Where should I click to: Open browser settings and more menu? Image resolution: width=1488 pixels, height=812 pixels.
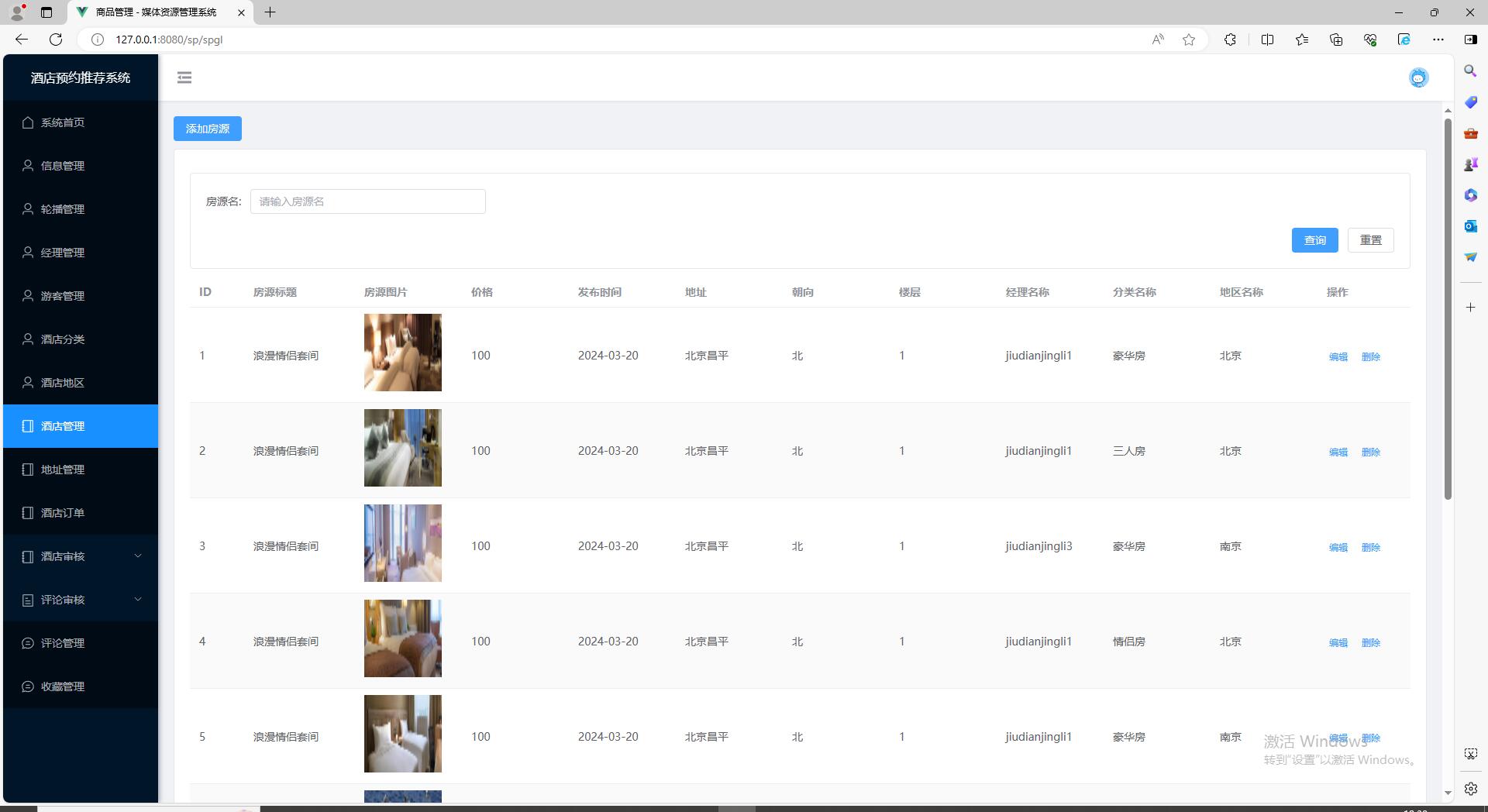(x=1438, y=40)
